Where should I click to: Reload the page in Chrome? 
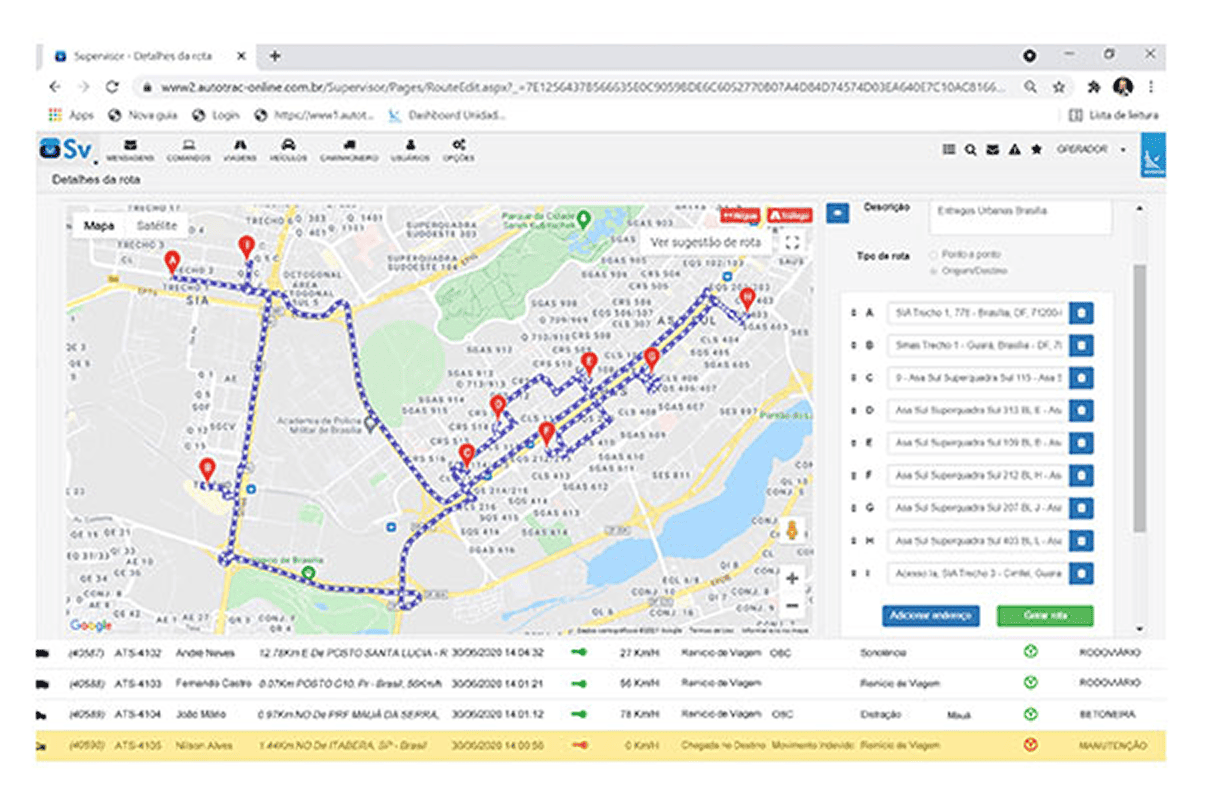pyautogui.click(x=112, y=87)
